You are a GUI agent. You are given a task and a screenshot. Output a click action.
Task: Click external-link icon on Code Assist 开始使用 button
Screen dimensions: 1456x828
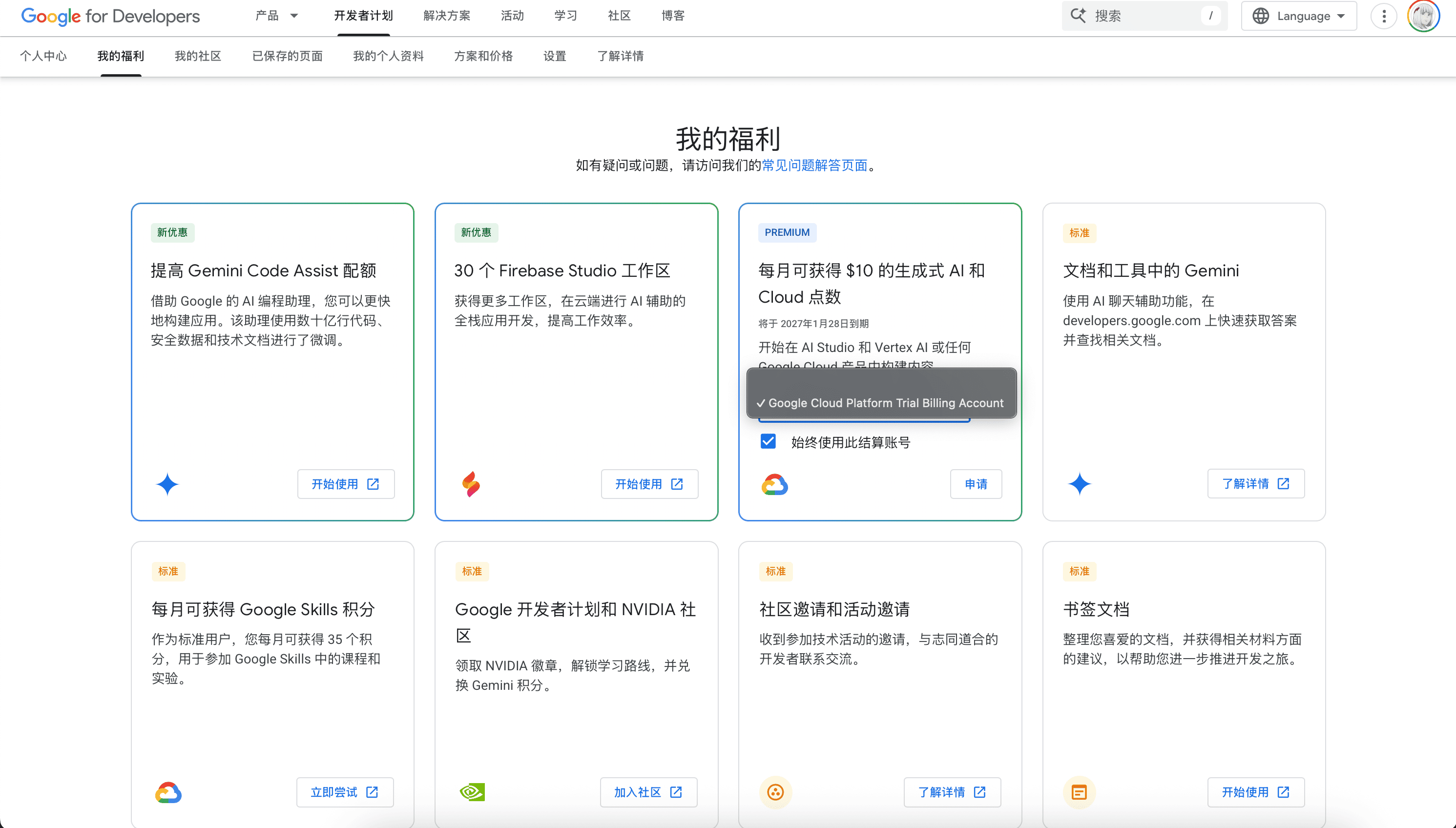373,484
